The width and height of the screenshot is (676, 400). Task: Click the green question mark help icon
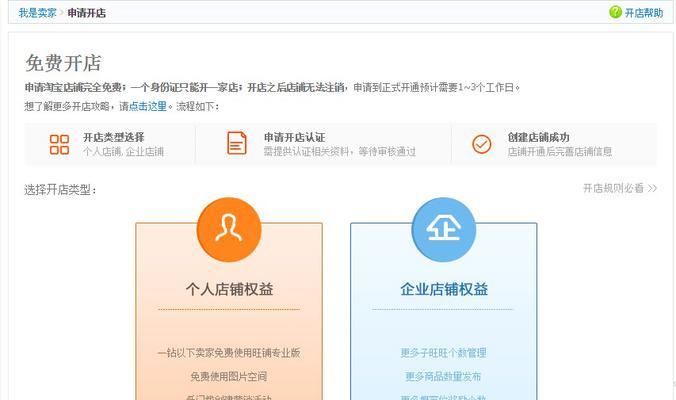tap(615, 12)
